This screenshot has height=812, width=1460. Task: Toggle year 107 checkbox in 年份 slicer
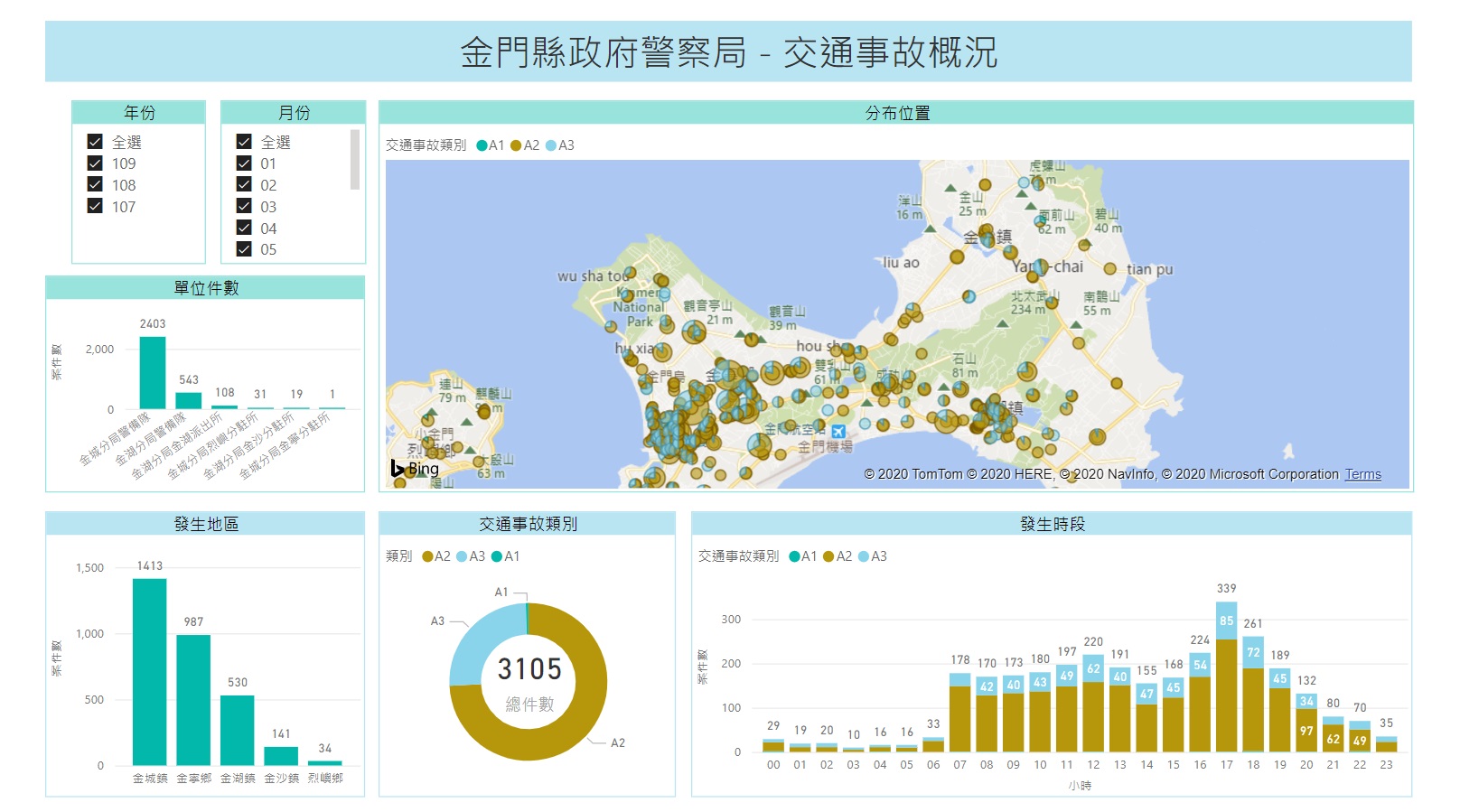[95, 207]
